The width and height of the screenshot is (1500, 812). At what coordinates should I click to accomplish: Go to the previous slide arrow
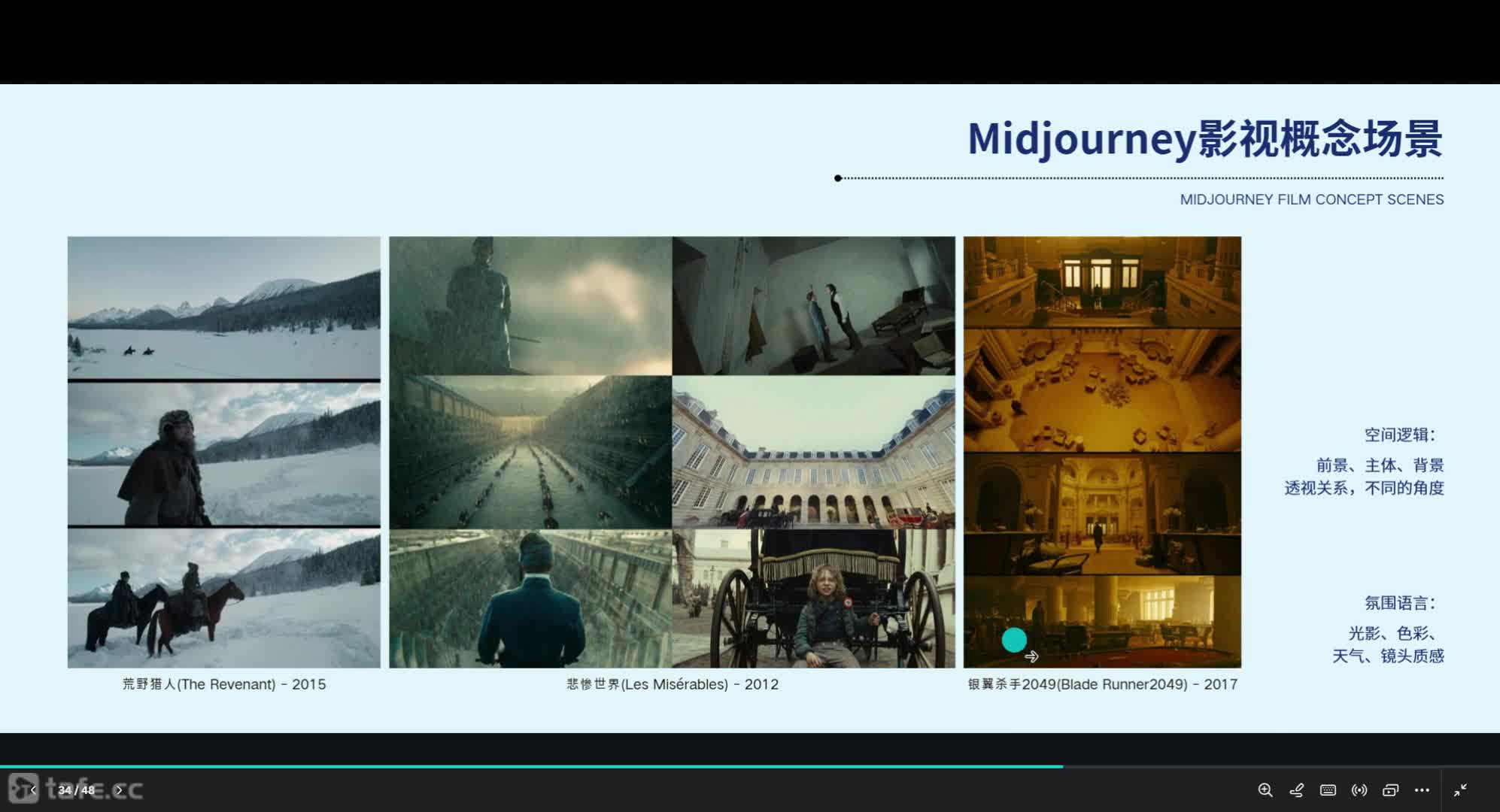point(33,790)
